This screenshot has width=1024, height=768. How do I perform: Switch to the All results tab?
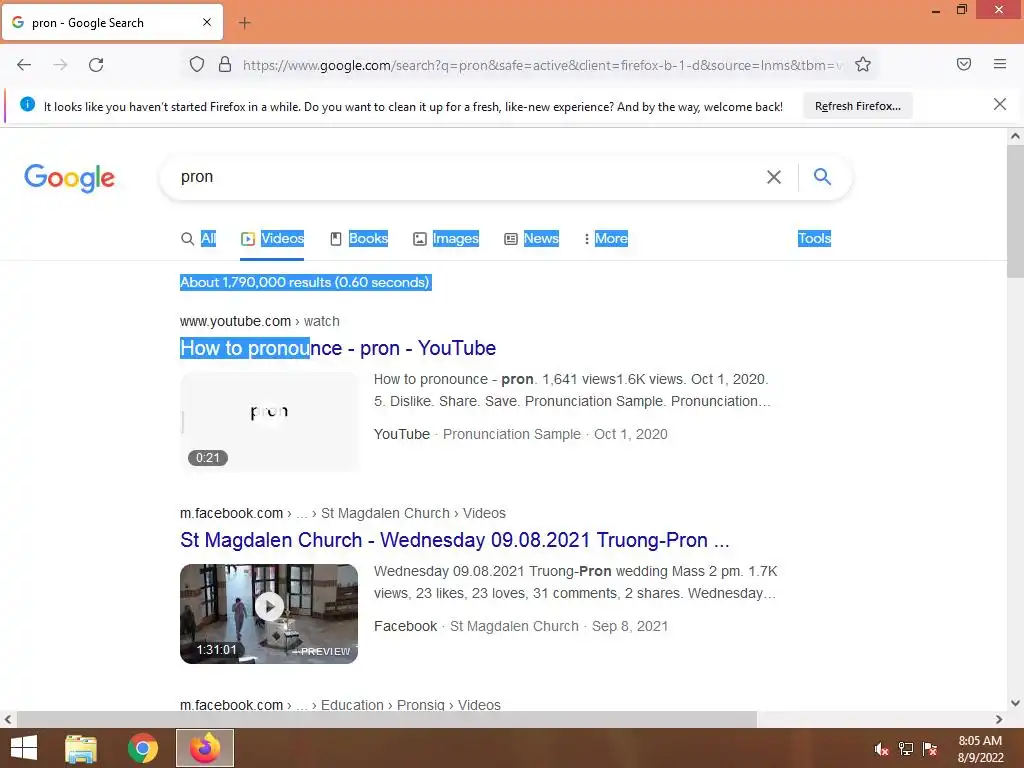coord(199,239)
